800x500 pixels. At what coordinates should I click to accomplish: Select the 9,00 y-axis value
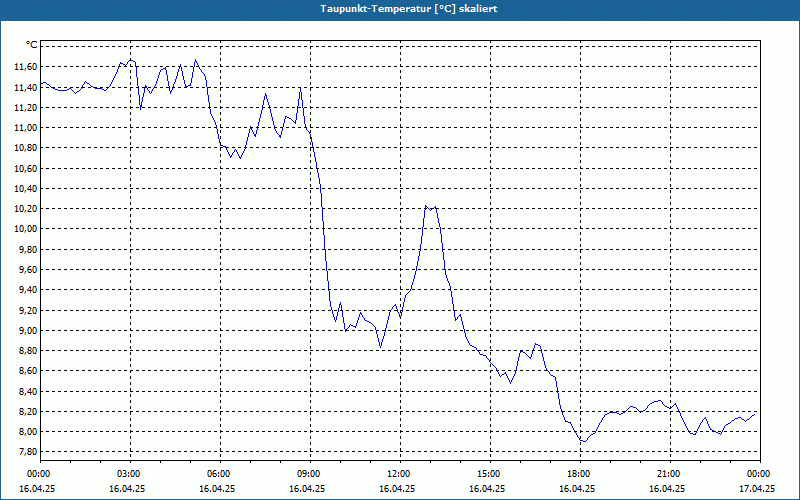pos(29,331)
